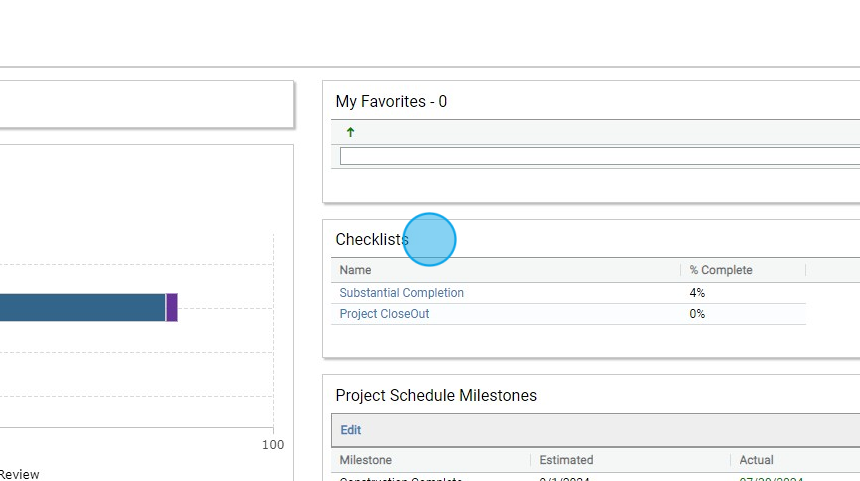Click the Checklists panel title

(371, 239)
